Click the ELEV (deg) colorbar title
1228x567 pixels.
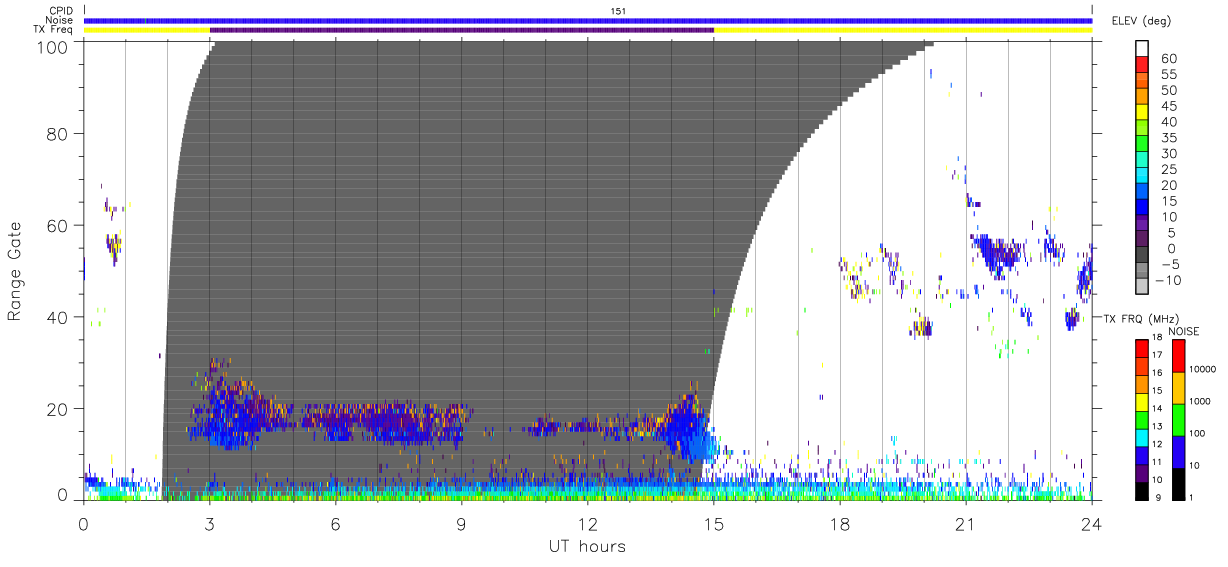click(x=1142, y=20)
